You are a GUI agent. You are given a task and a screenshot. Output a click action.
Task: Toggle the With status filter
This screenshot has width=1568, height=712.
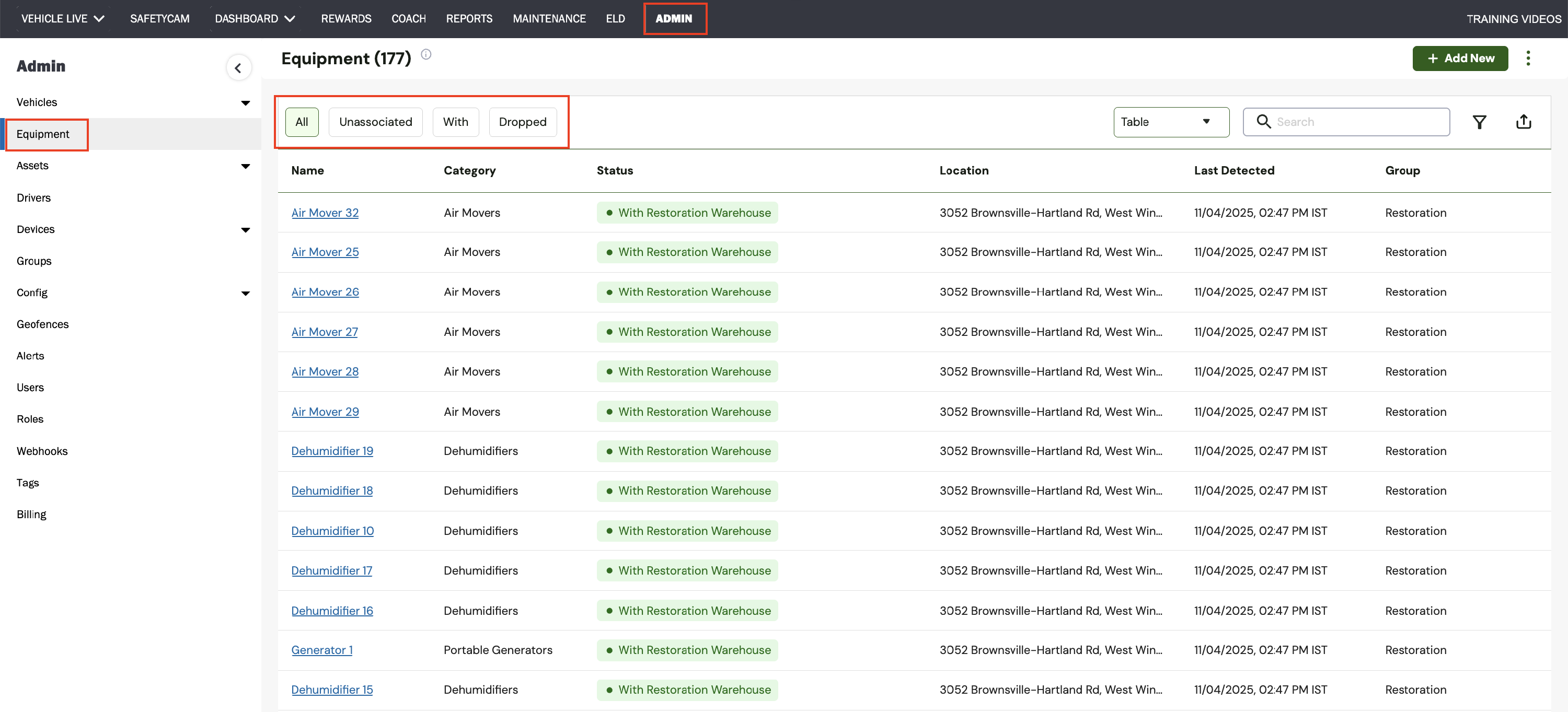point(455,122)
